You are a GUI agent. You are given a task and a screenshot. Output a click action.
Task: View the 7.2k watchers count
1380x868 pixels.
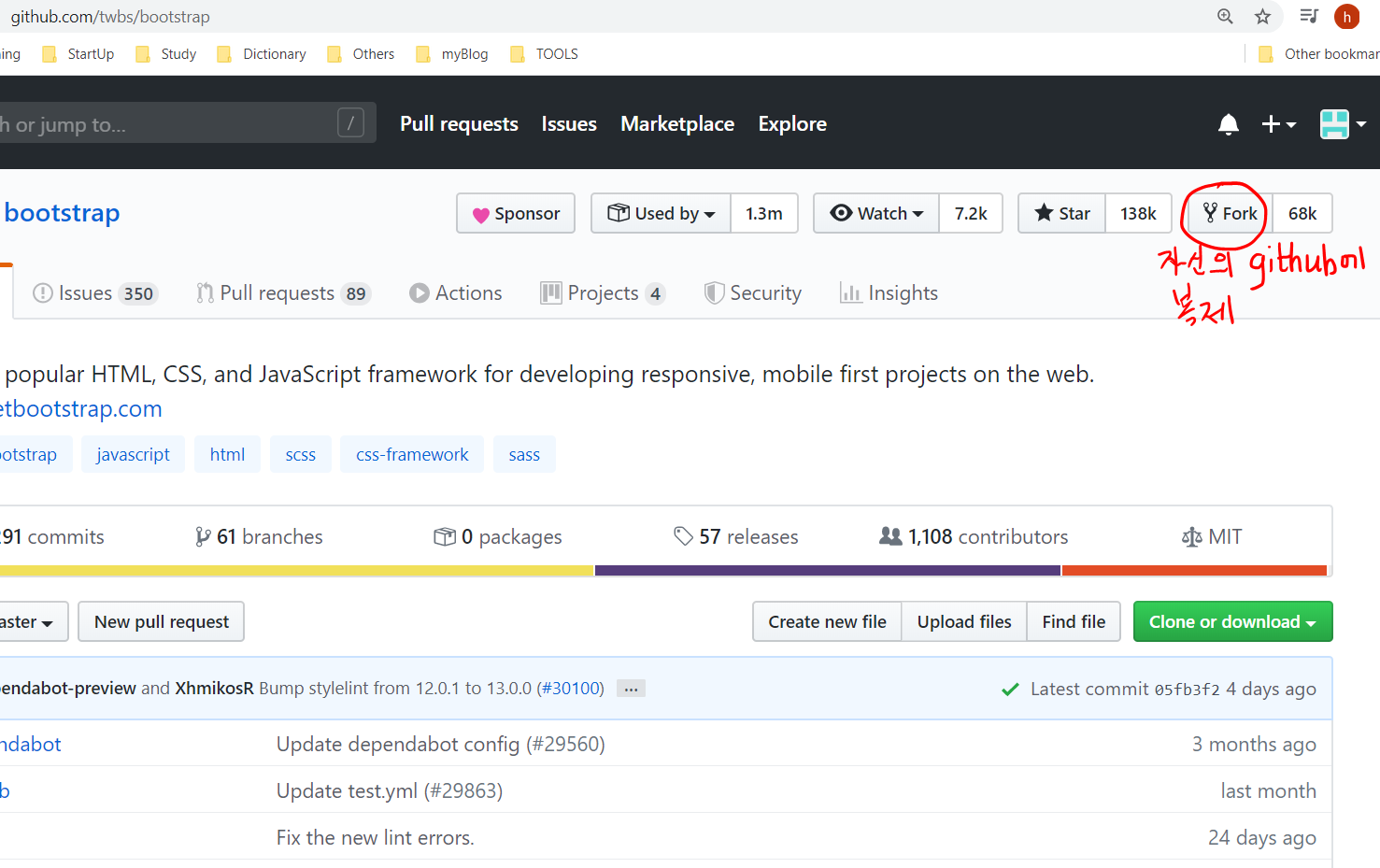tap(971, 213)
